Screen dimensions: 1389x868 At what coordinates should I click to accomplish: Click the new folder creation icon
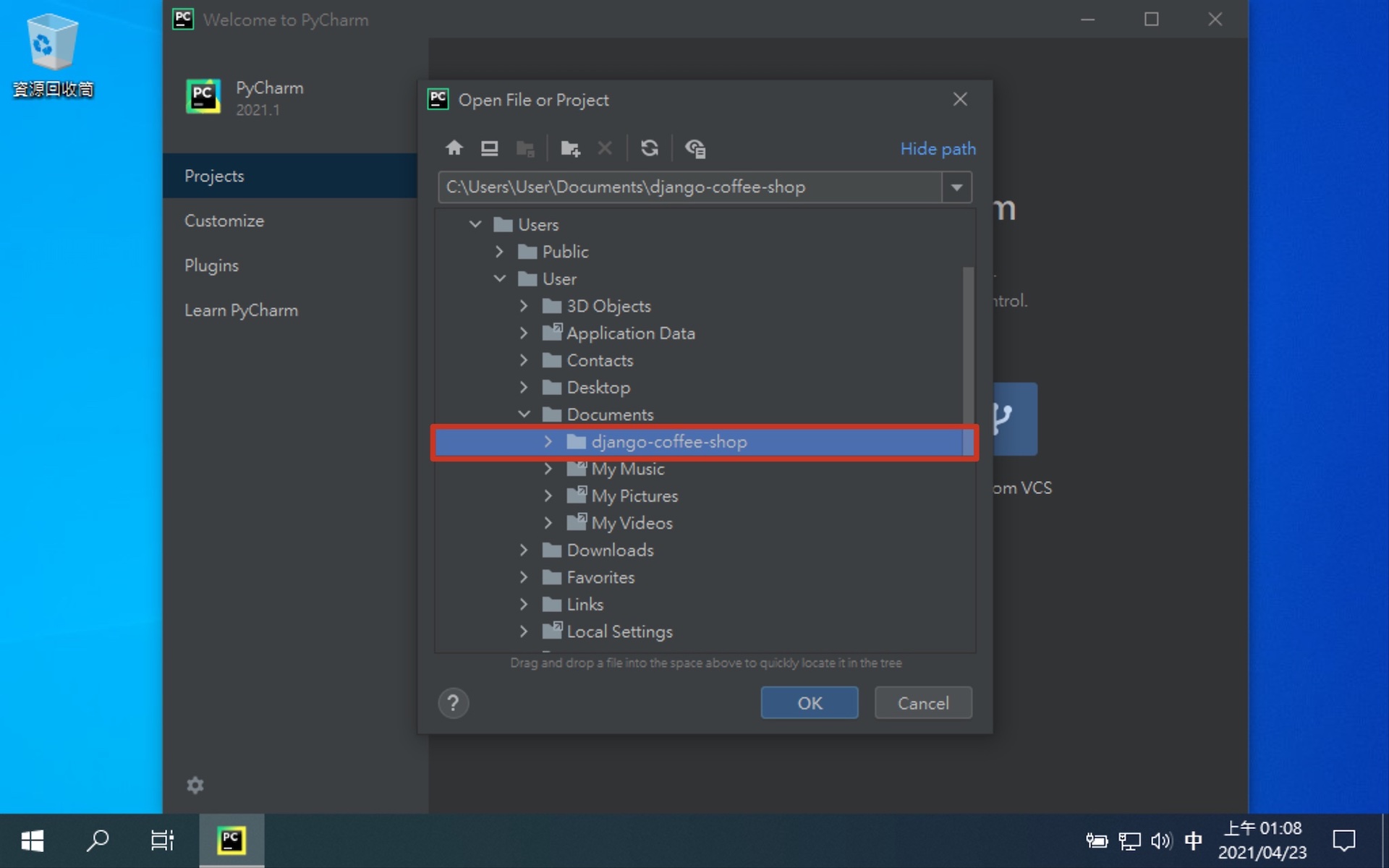(x=570, y=148)
